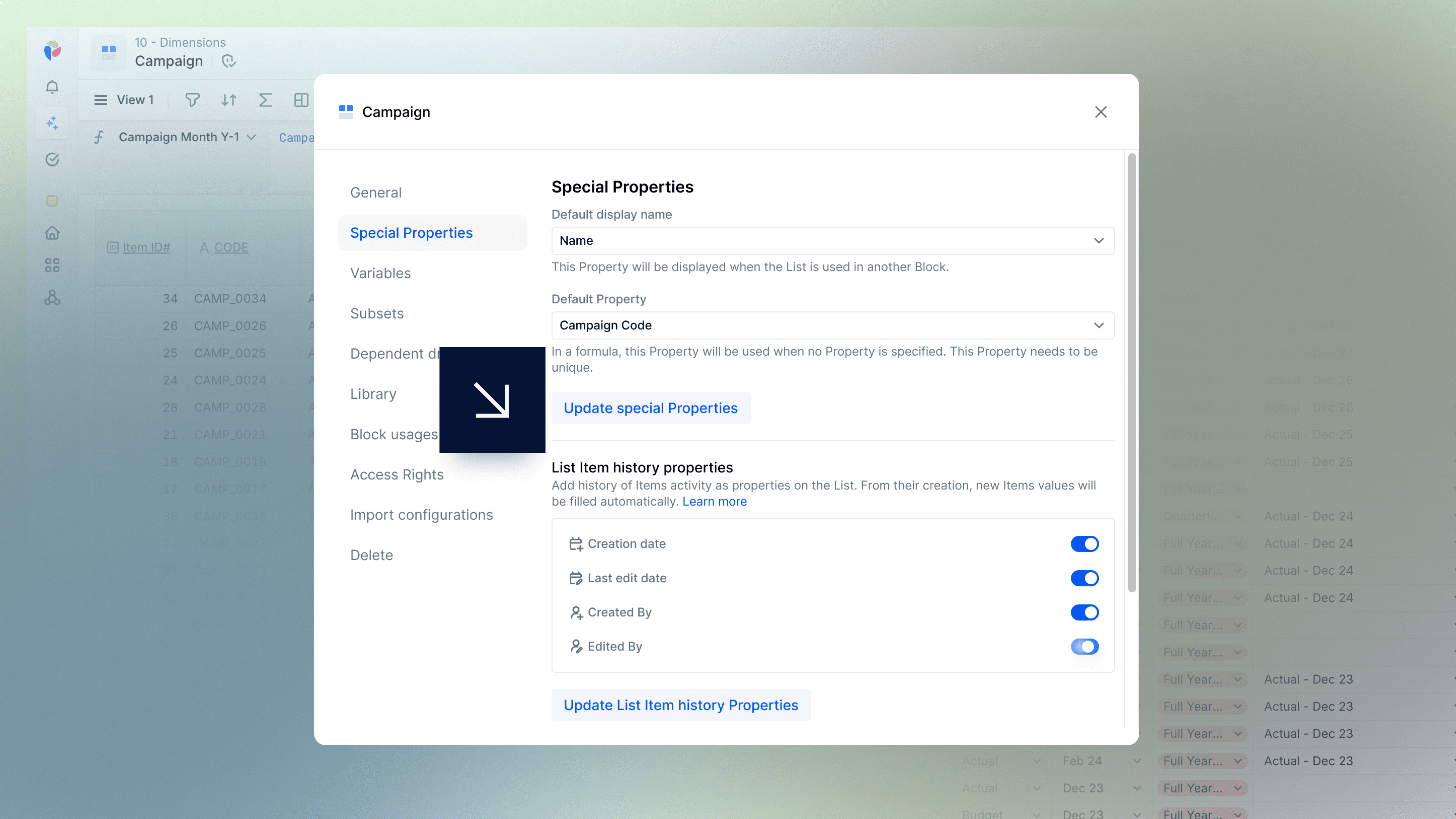Click the shield icon next to Campaign title
Screen dimensions: 1456x819
point(228,61)
